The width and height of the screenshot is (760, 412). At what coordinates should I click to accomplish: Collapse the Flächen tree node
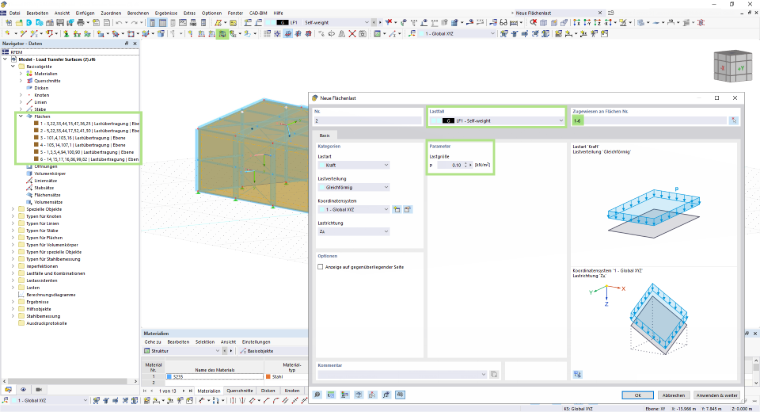[x=21, y=116]
